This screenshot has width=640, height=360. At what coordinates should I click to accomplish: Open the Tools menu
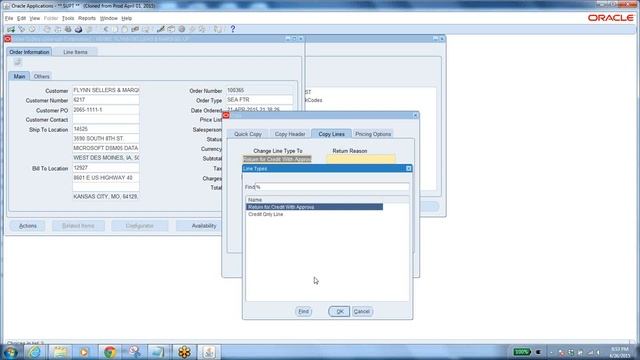pos(68,18)
